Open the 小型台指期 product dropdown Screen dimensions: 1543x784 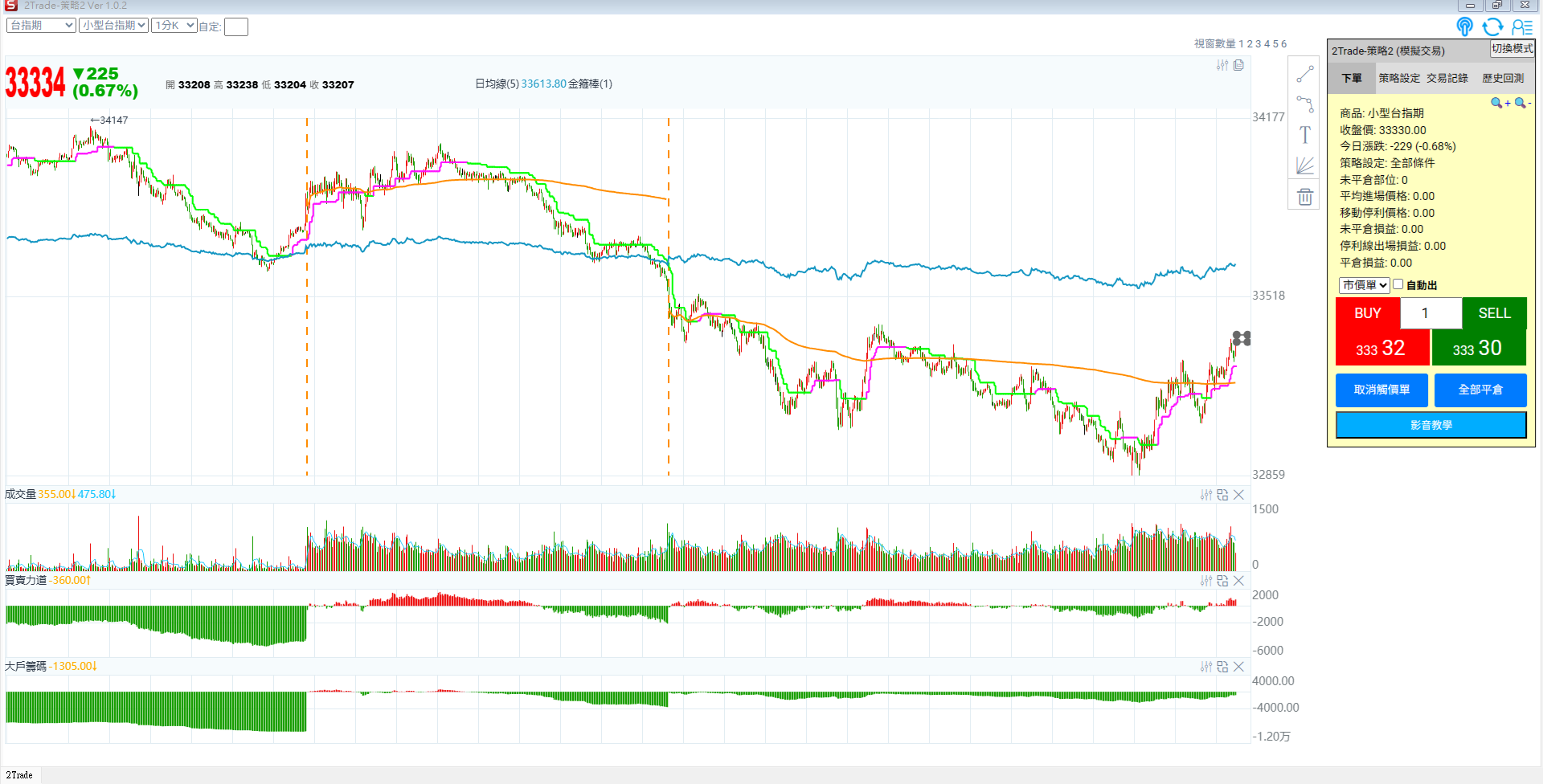(113, 26)
